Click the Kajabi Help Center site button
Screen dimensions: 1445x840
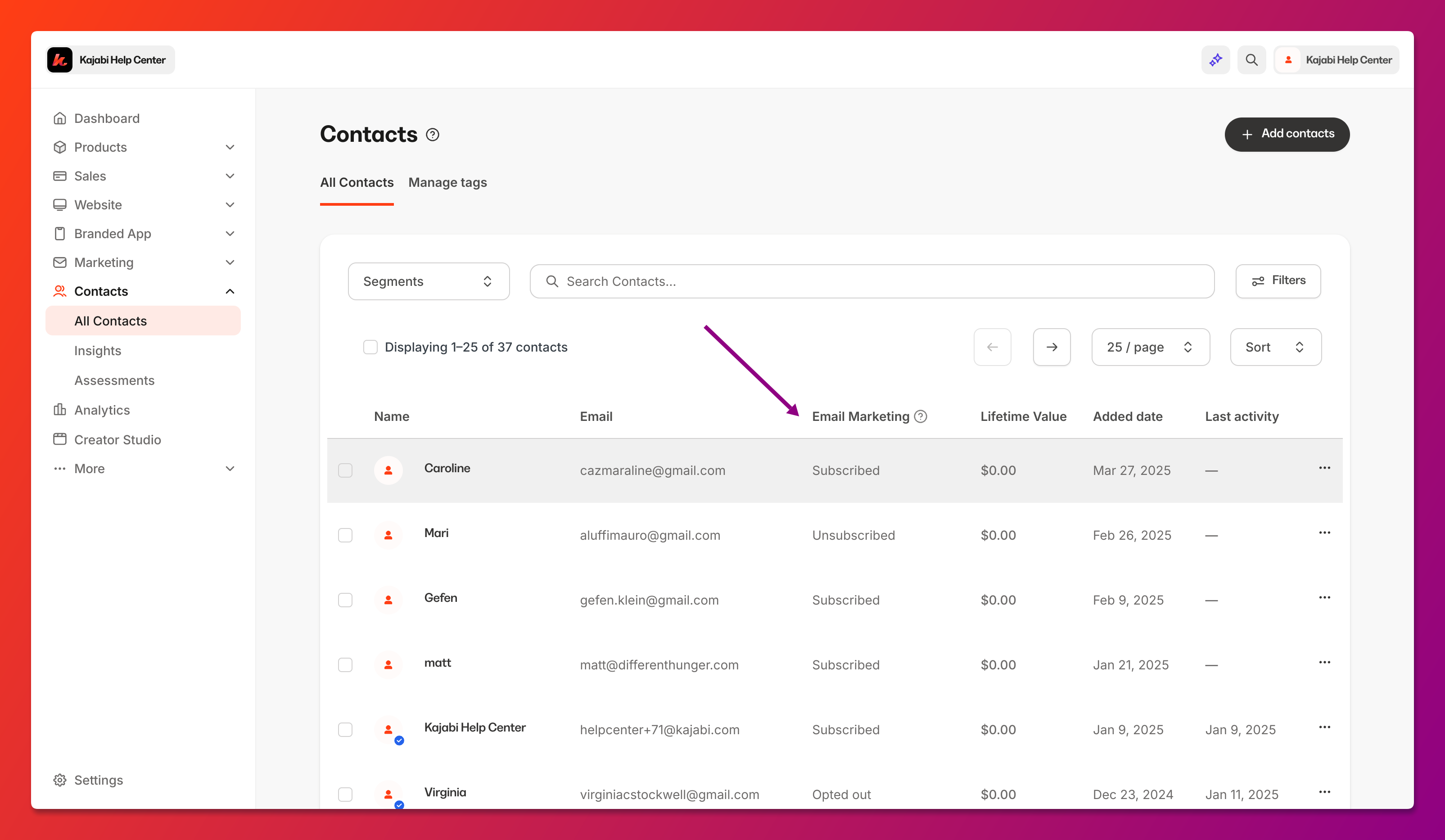110,59
